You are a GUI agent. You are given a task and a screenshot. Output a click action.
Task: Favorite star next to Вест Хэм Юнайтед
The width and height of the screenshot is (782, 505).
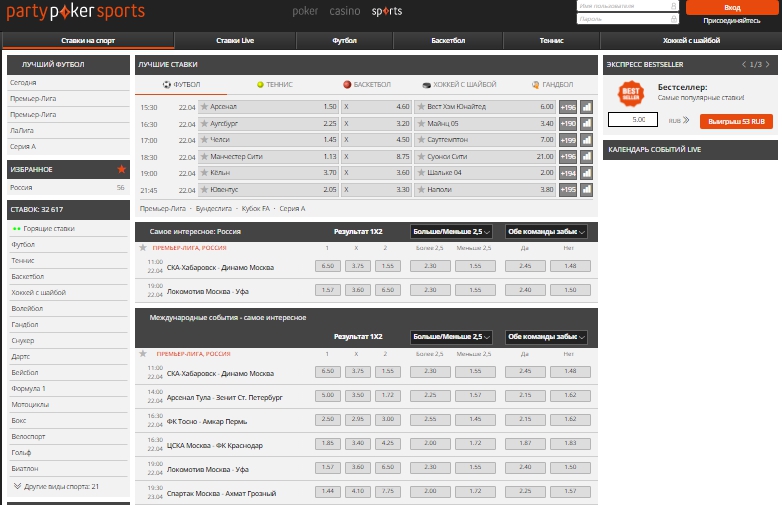(x=421, y=106)
